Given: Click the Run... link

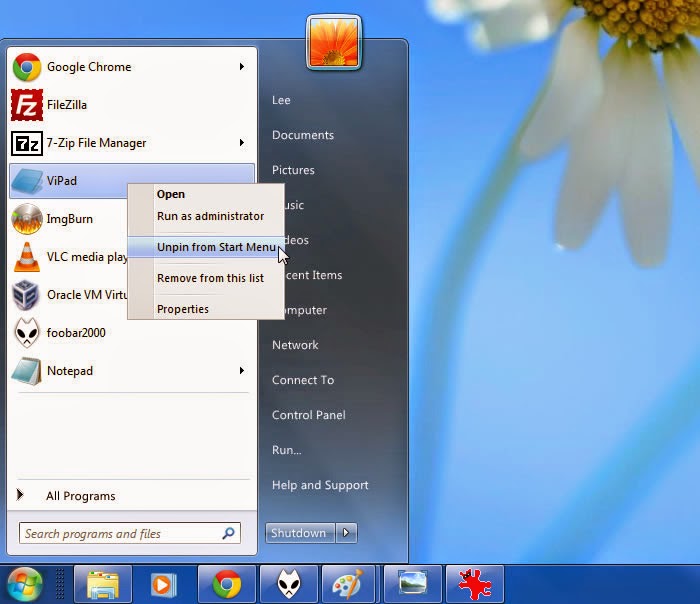Looking at the screenshot, I should pyautogui.click(x=287, y=450).
